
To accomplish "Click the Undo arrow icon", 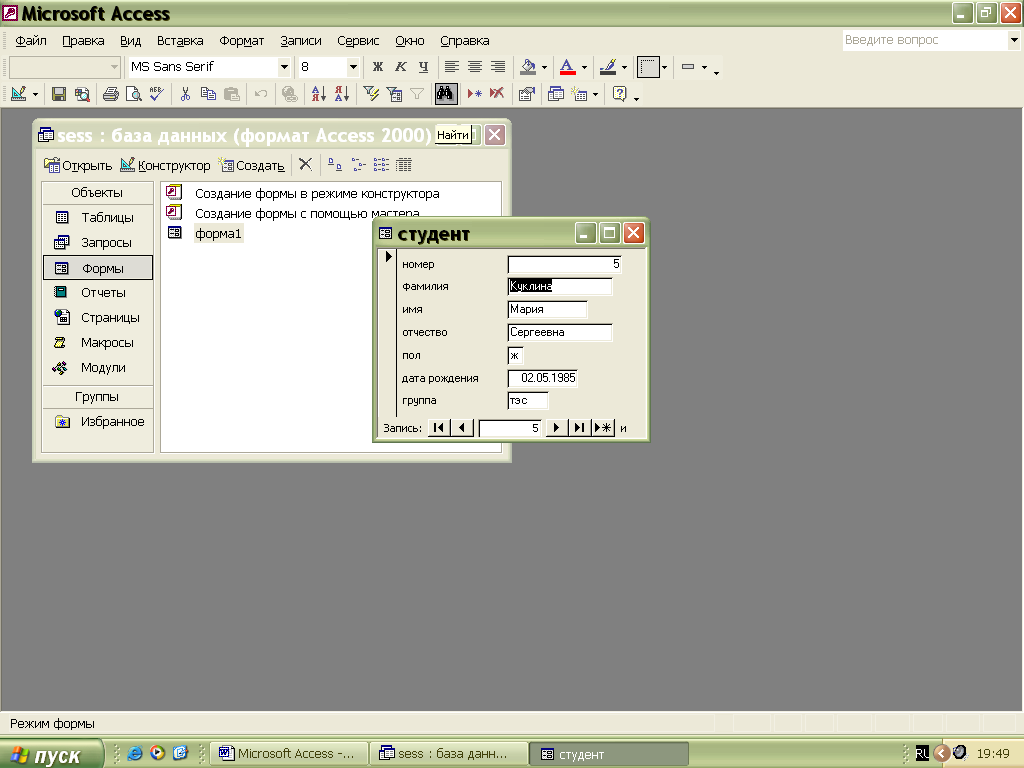I will click(261, 95).
